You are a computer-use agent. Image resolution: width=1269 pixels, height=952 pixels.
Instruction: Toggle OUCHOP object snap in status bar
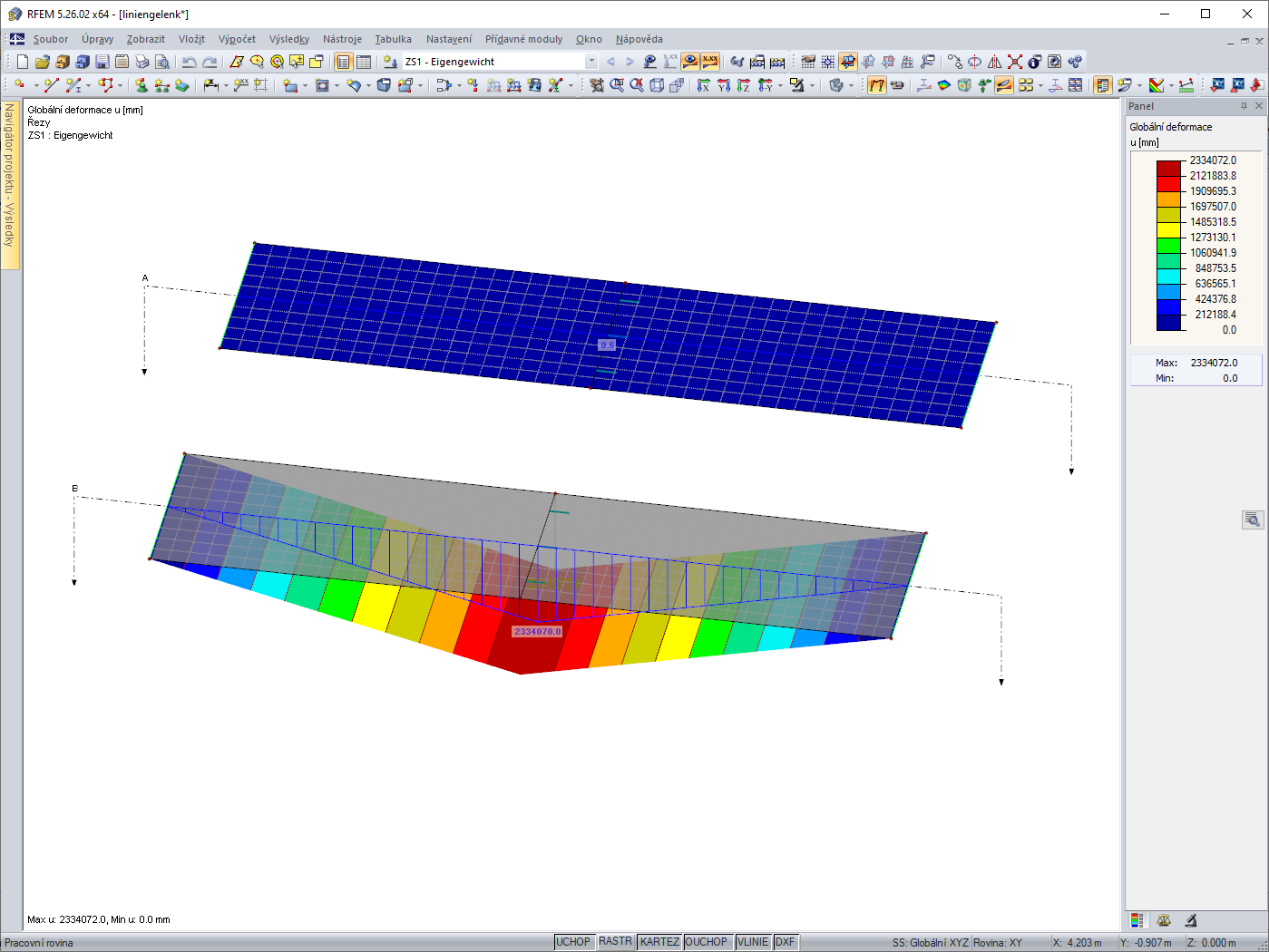[x=707, y=942]
